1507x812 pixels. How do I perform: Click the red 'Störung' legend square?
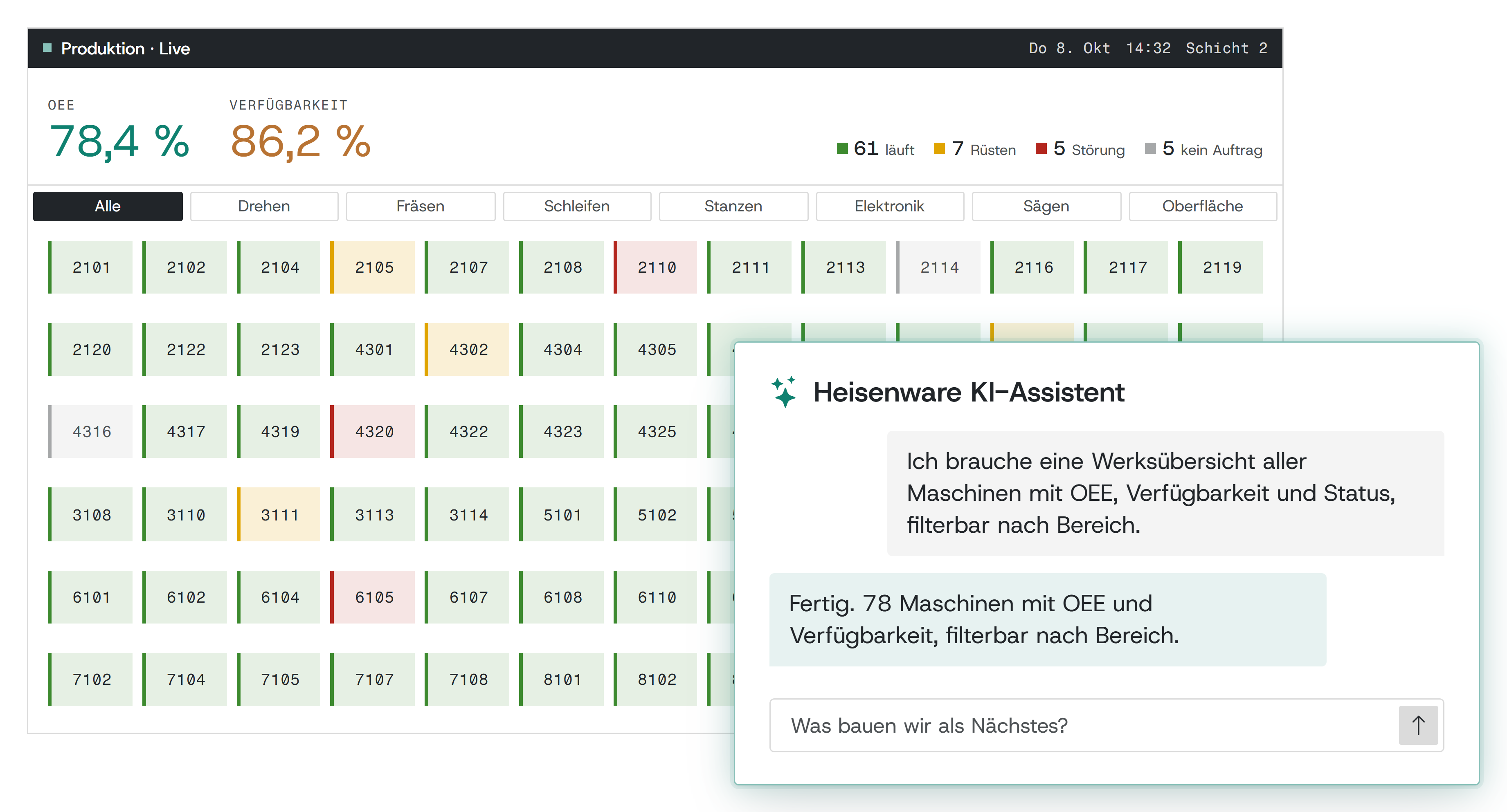(x=1041, y=148)
